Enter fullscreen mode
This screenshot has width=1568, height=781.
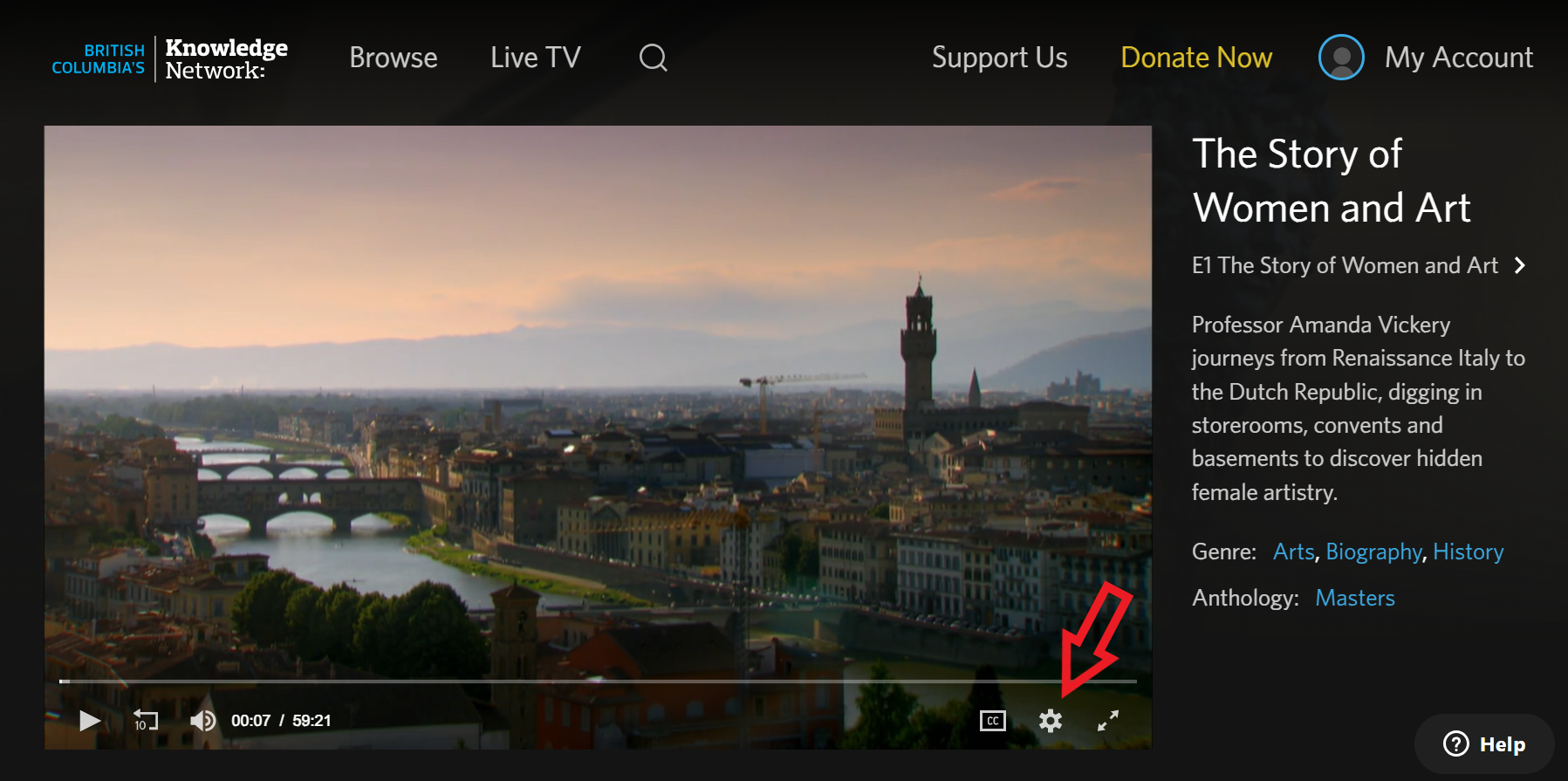(1107, 721)
